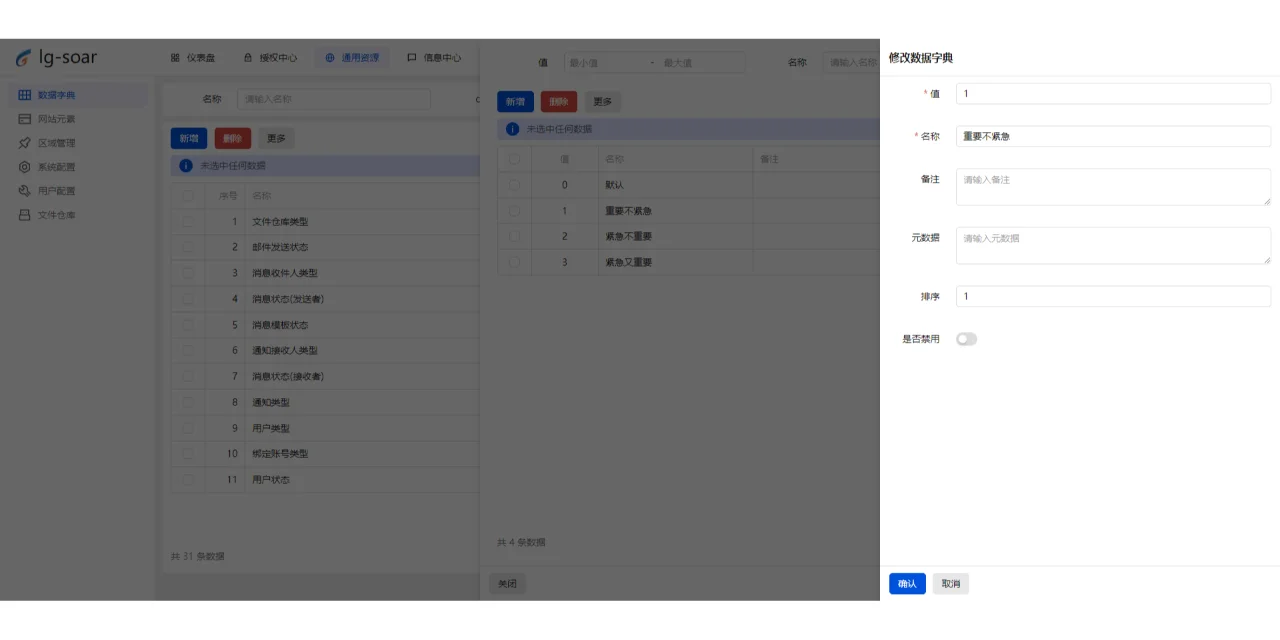The height and width of the screenshot is (640, 1280).
Task: Open 数据字典 via its sidebar grid icon
Action: [x=25, y=95]
